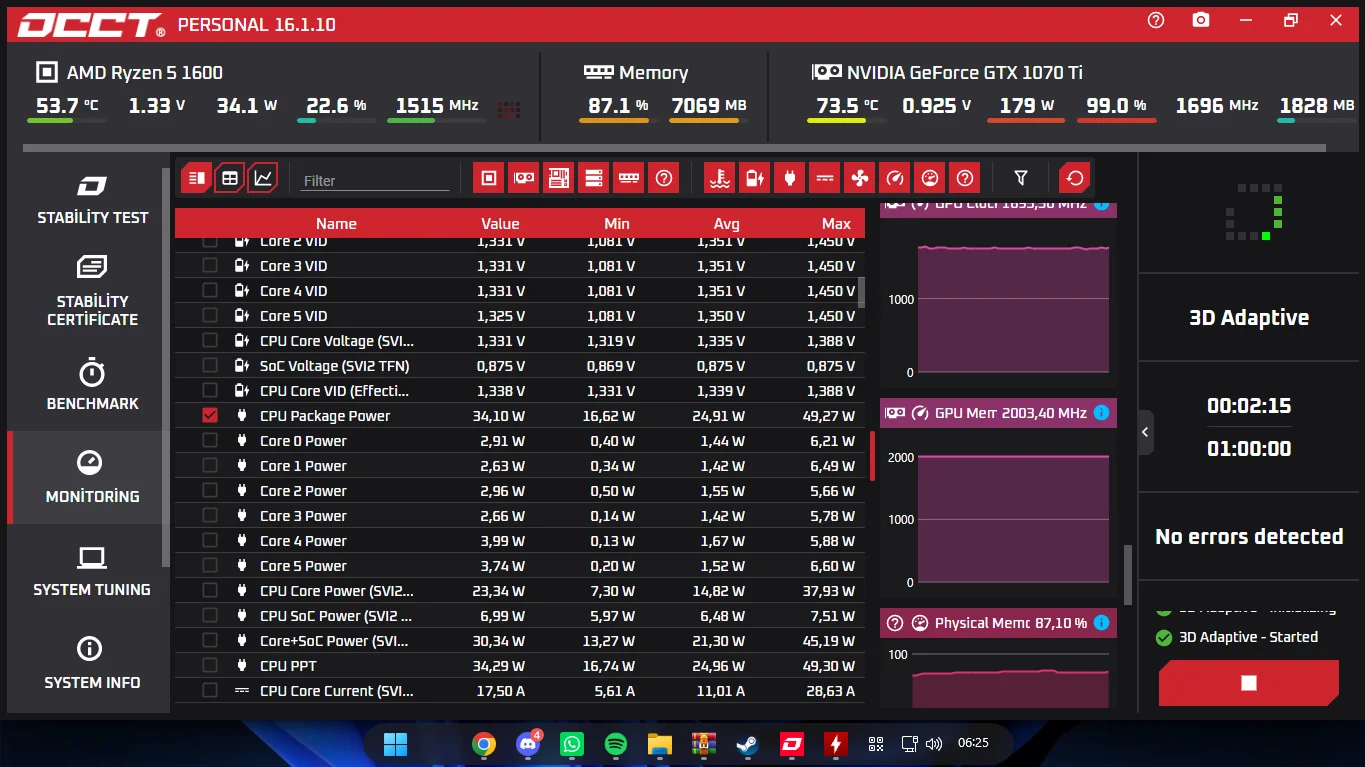The width and height of the screenshot is (1365, 767).
Task: Open Steam from the taskbar
Action: pyautogui.click(x=746, y=744)
